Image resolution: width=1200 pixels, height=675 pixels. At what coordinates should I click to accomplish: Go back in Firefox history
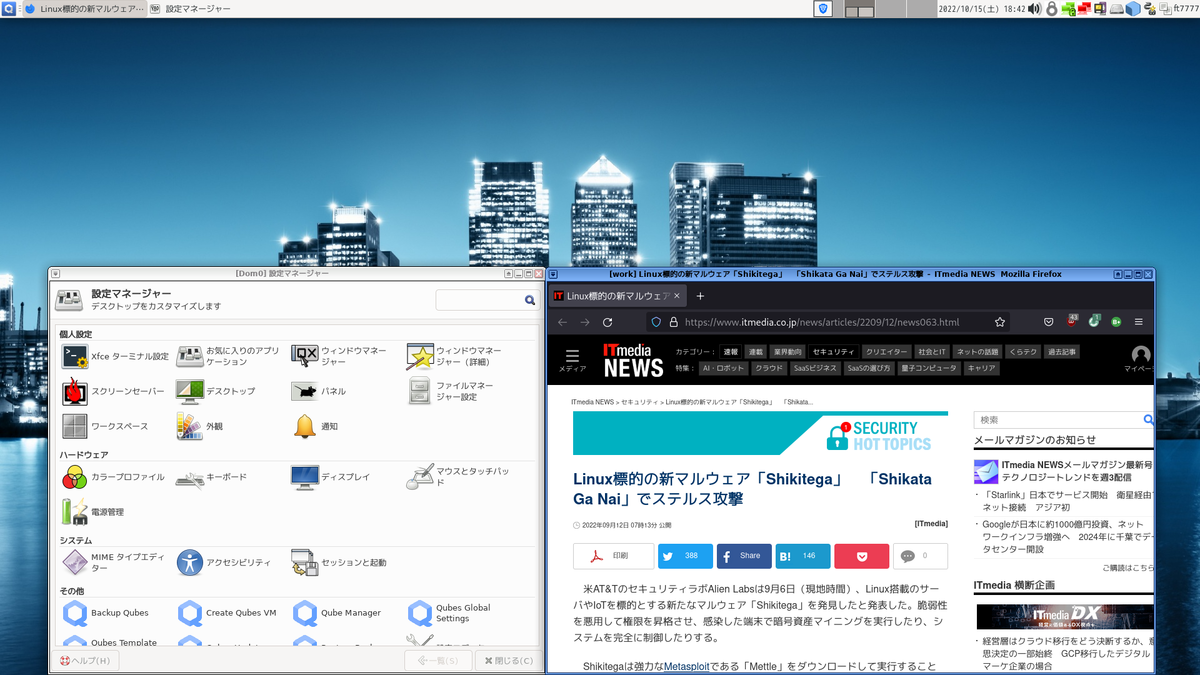(562, 322)
